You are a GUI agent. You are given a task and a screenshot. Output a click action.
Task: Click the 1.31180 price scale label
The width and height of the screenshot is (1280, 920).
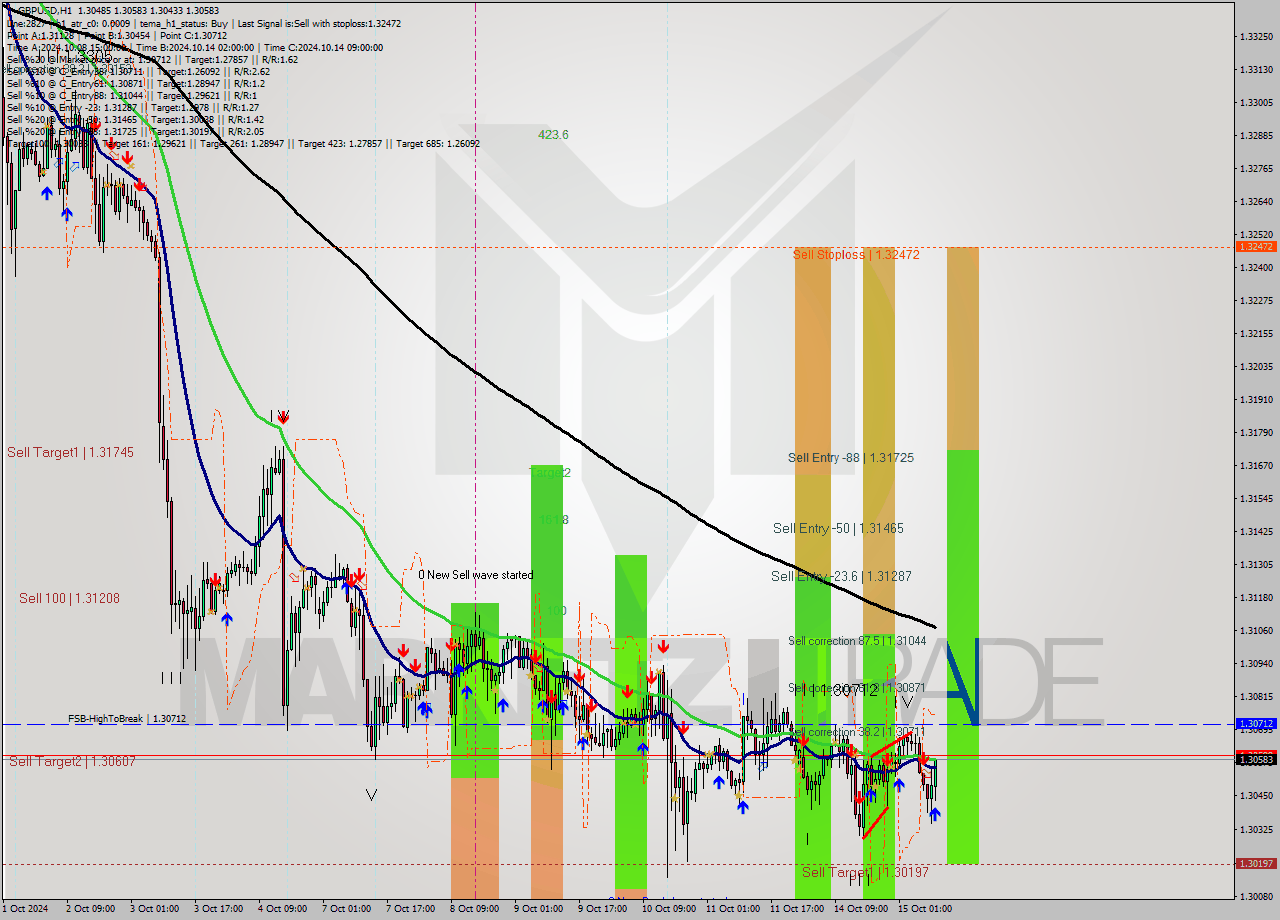1256,598
